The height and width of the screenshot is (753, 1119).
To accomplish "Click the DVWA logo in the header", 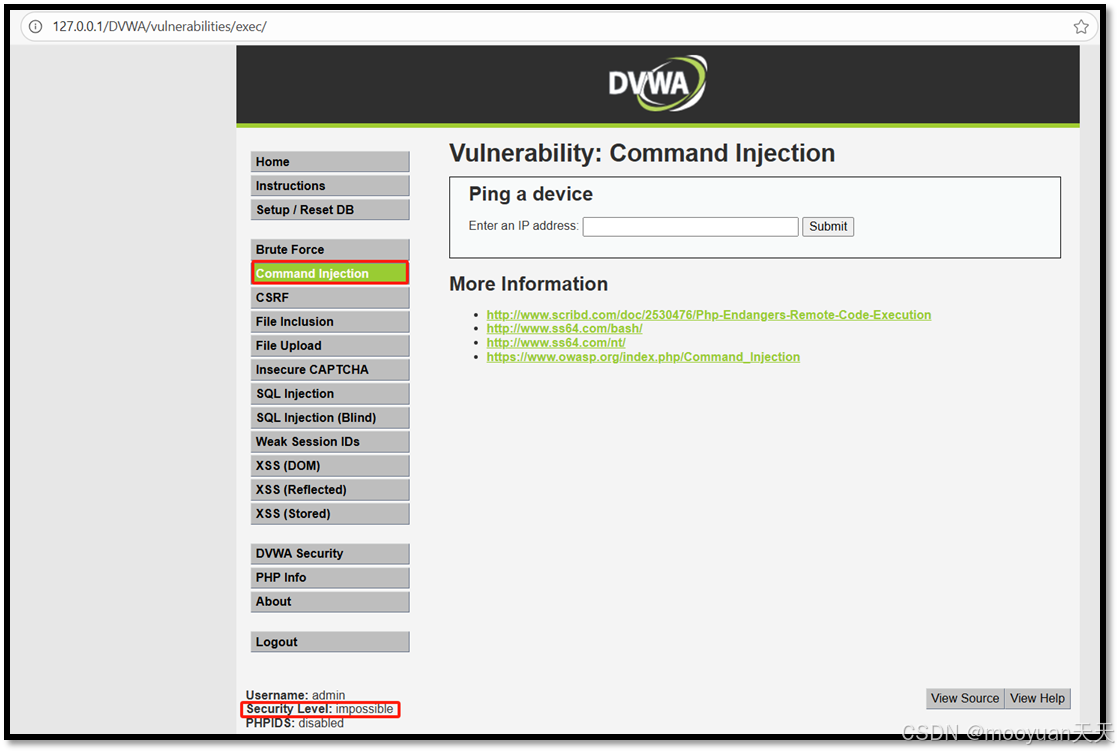I will coord(657,84).
